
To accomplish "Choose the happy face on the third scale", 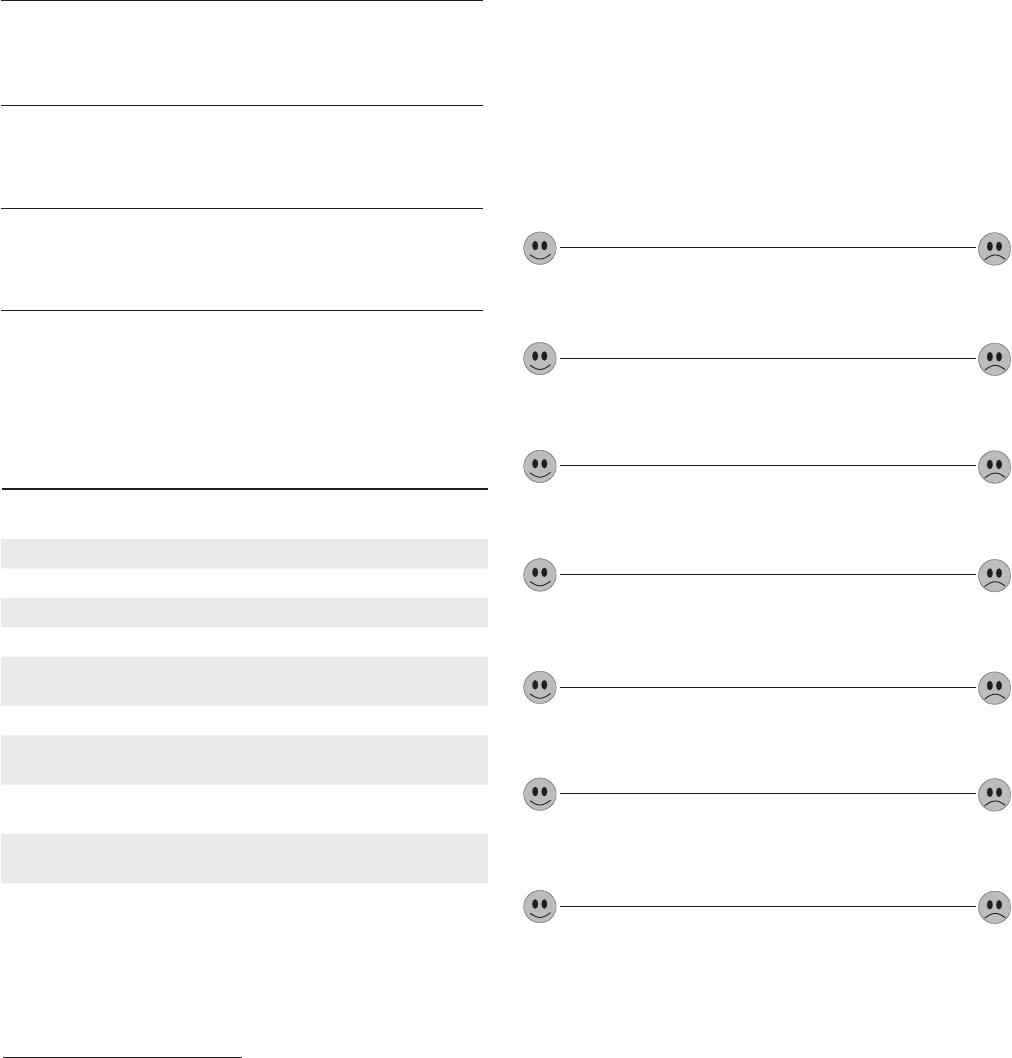I will [541, 466].
